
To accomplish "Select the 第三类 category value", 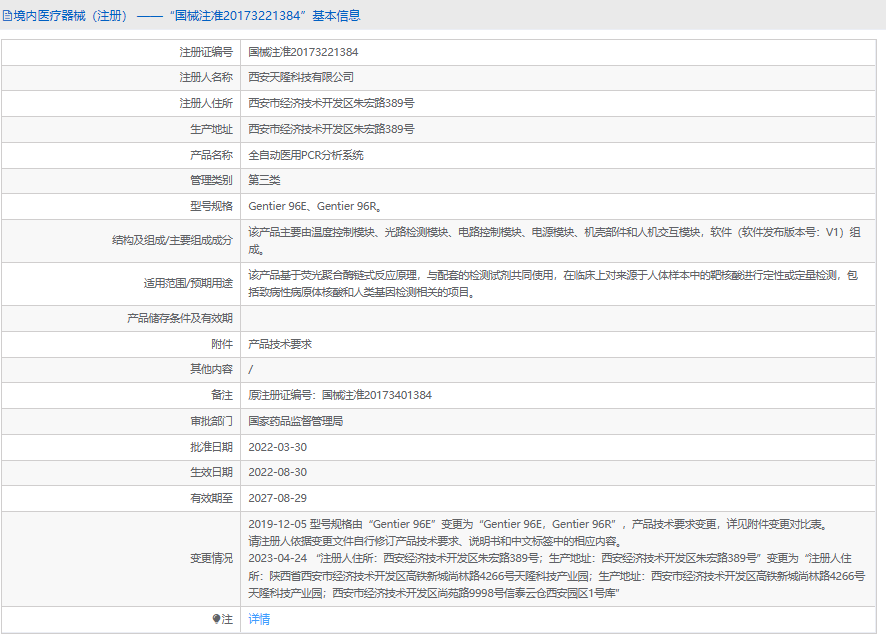I will tap(264, 180).
